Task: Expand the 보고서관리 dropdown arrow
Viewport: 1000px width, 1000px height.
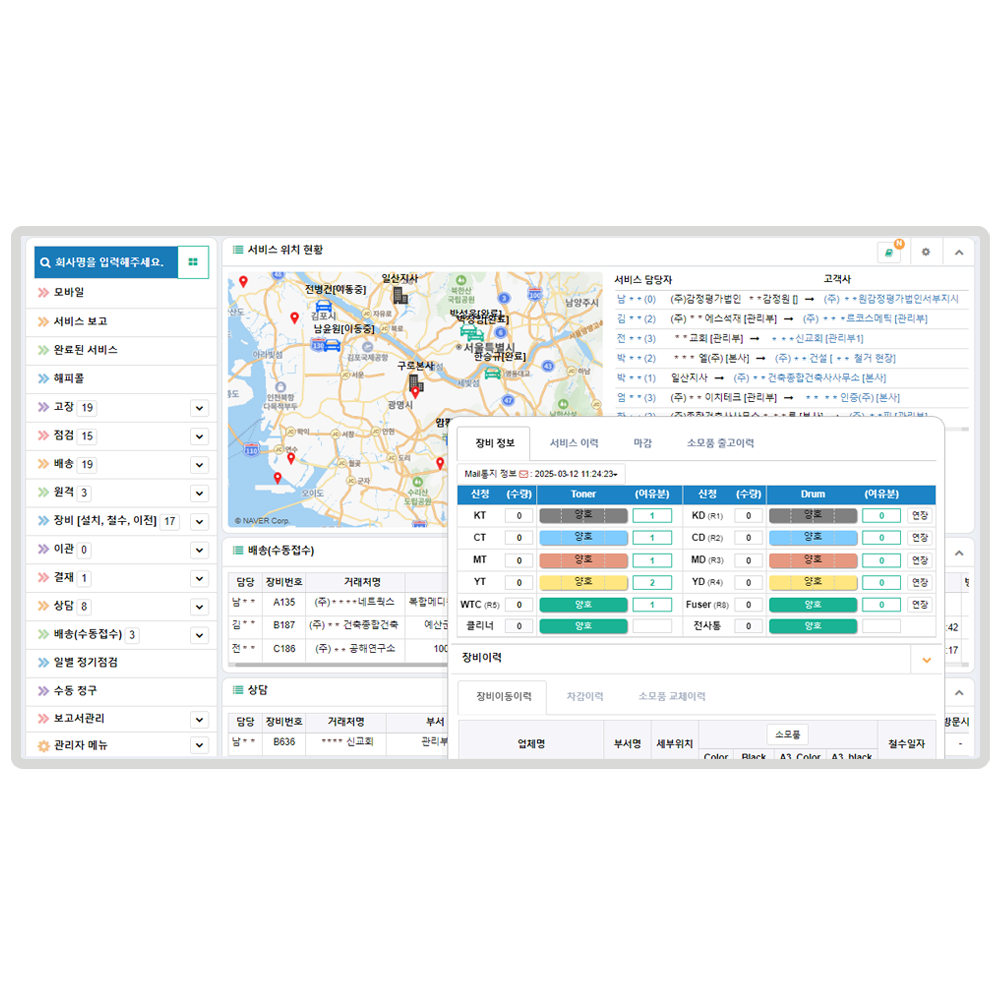Action: (x=199, y=719)
